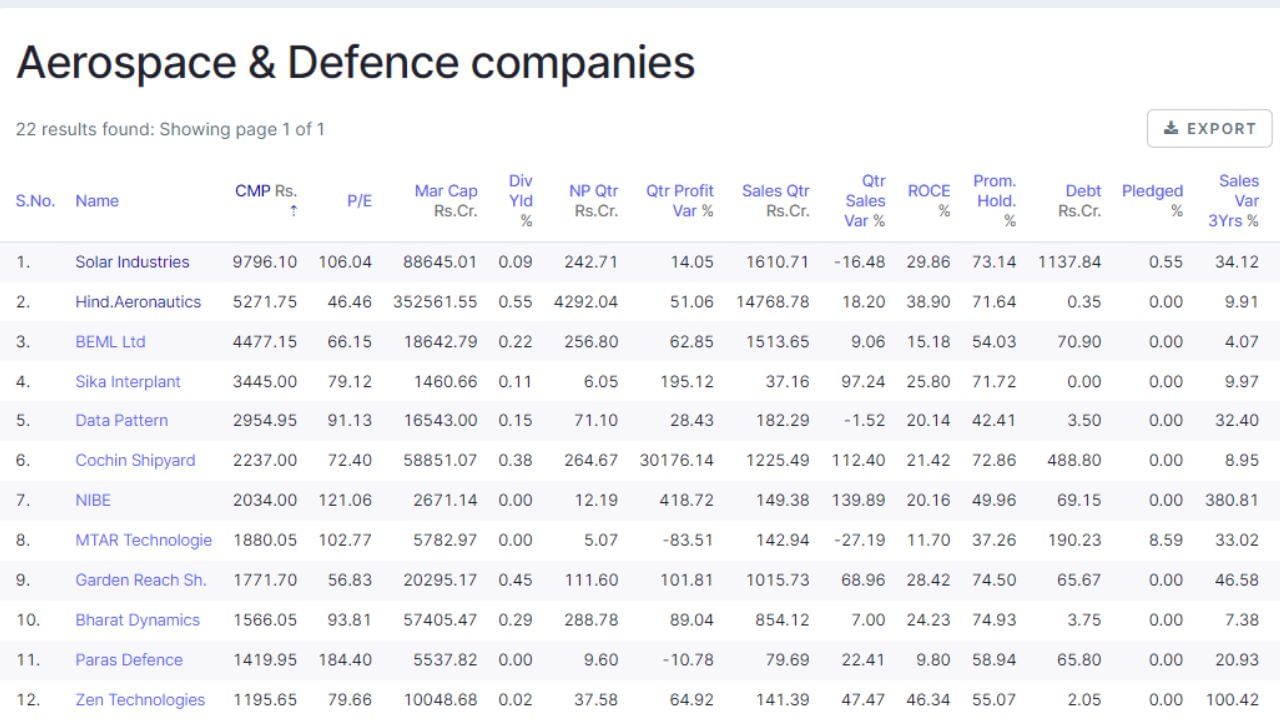Sort table by P/E column
Viewport: 1280px width, 720px height.
point(359,201)
